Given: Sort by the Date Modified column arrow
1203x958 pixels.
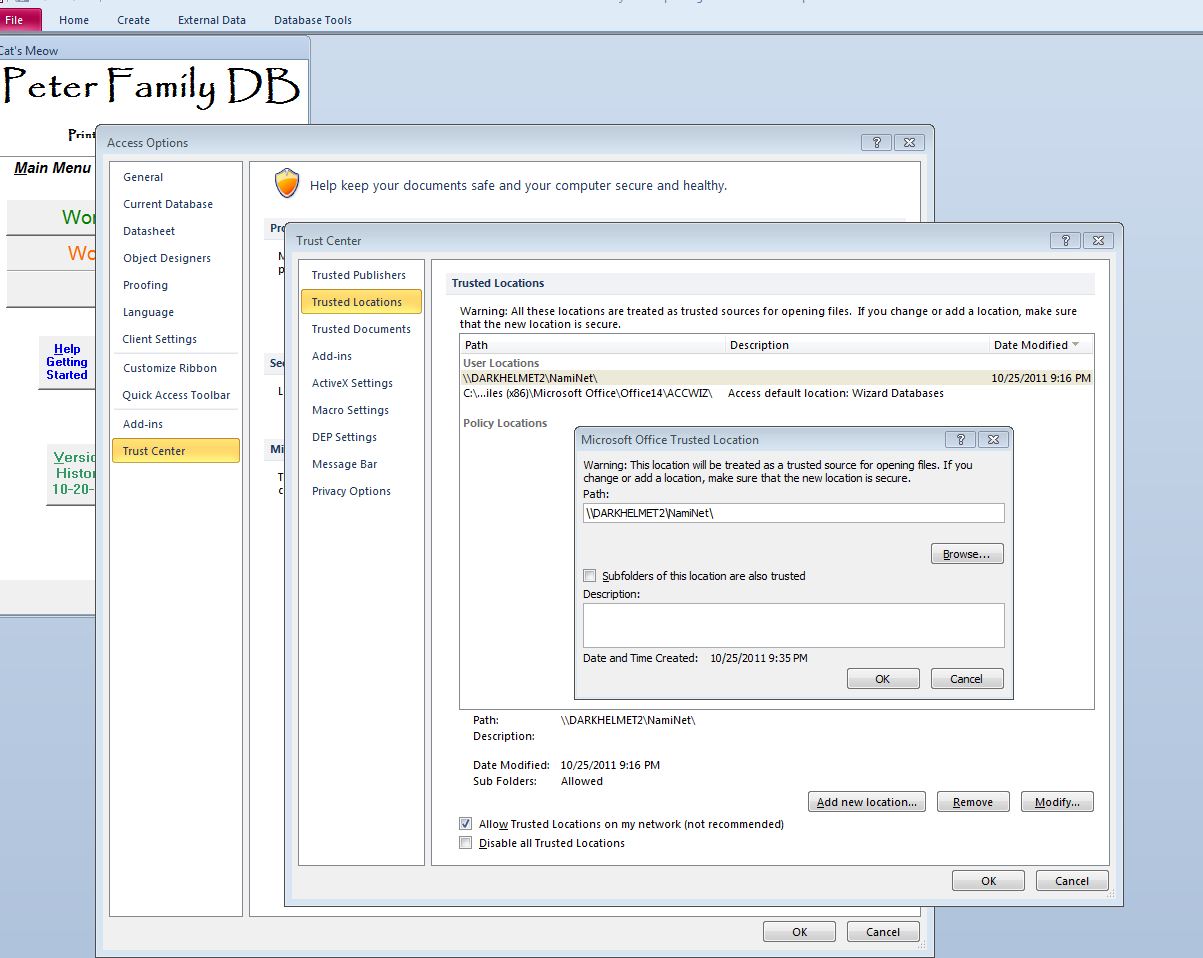Looking at the screenshot, I should coord(1076,345).
